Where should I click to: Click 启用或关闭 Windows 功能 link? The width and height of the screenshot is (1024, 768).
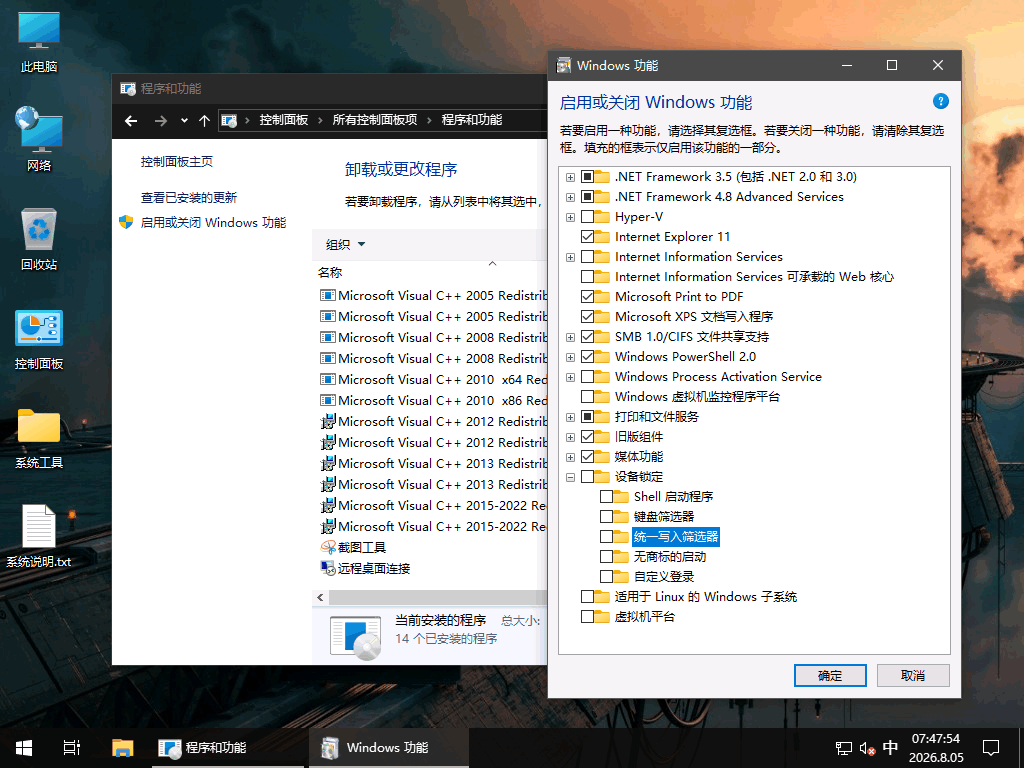point(214,223)
